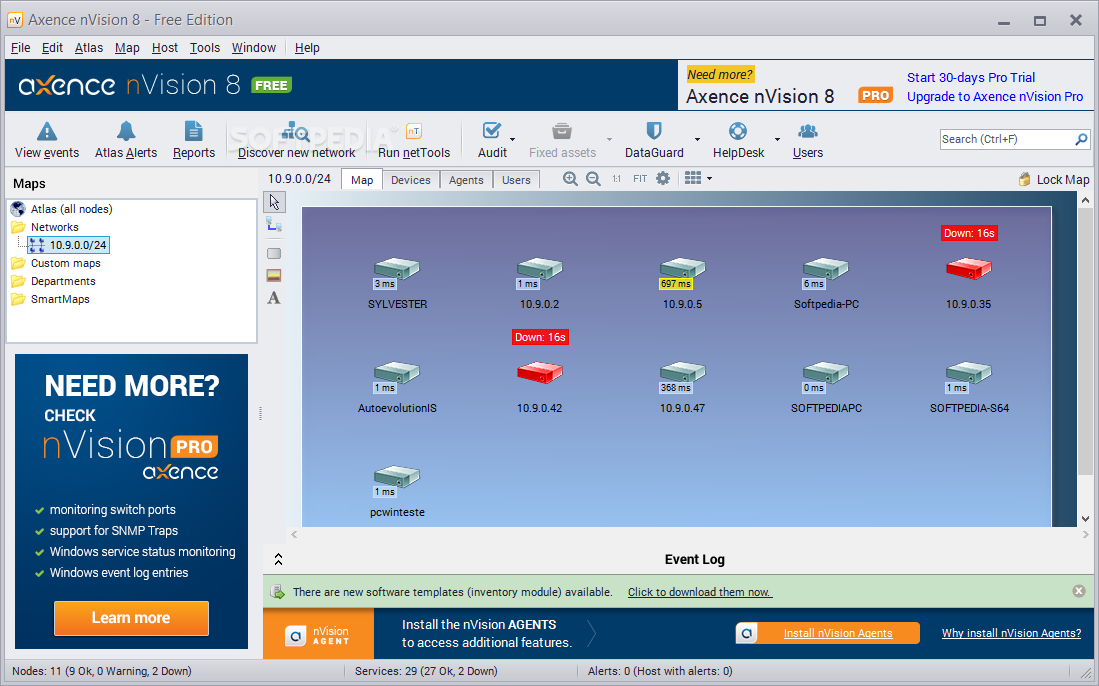Image resolution: width=1099 pixels, height=686 pixels.
Task: Click the Fixed assets icon
Action: [562, 131]
